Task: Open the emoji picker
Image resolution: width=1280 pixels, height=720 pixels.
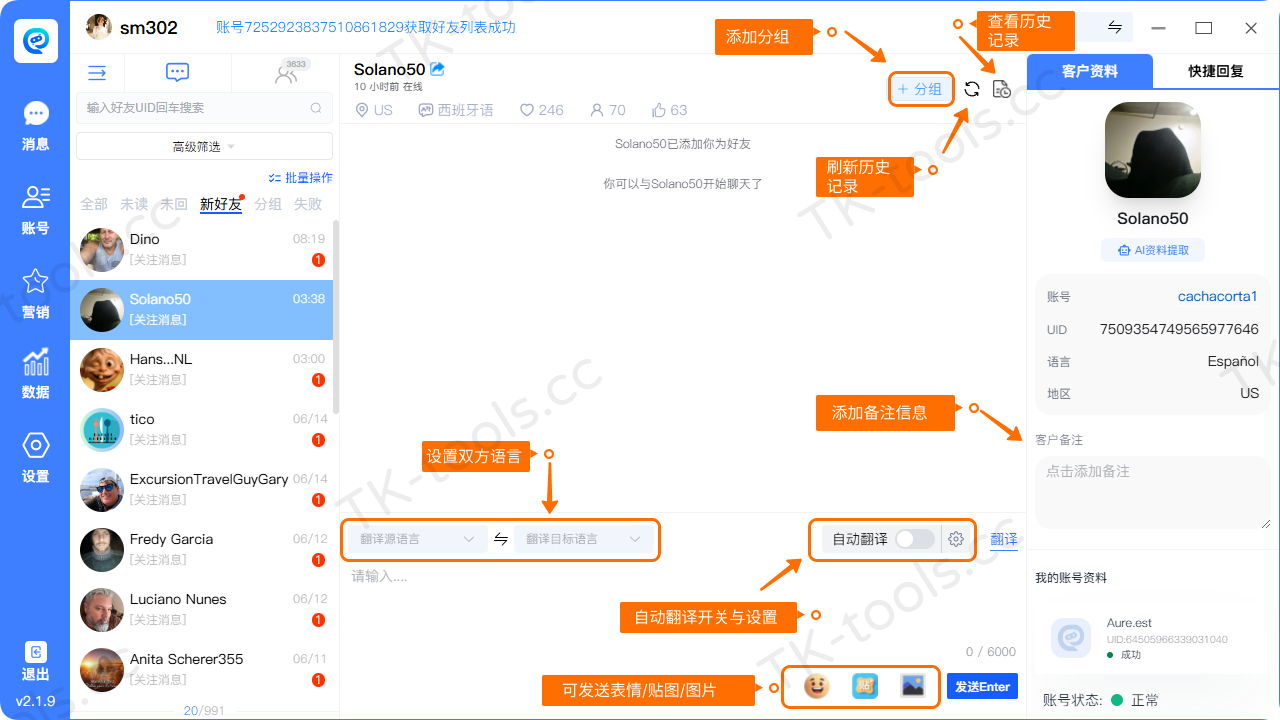Action: pyautogui.click(x=817, y=686)
